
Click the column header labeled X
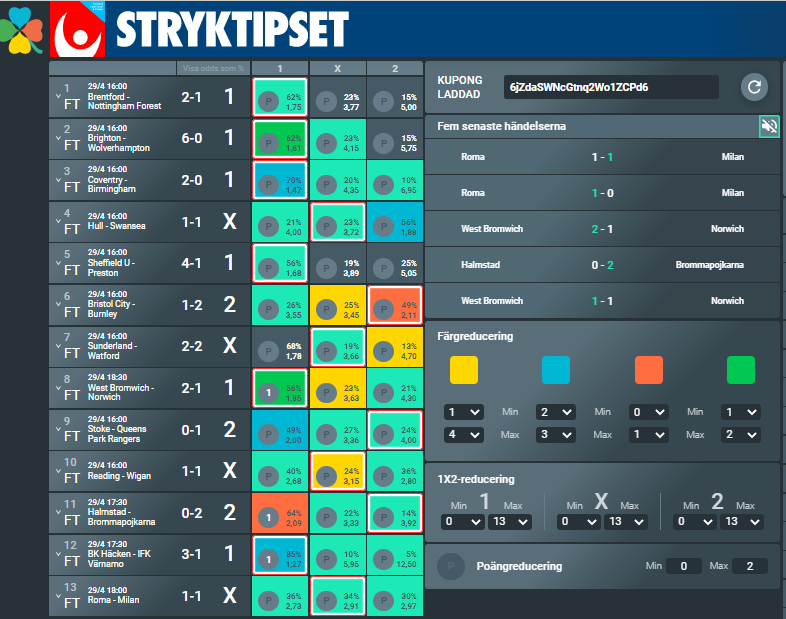(x=337, y=68)
